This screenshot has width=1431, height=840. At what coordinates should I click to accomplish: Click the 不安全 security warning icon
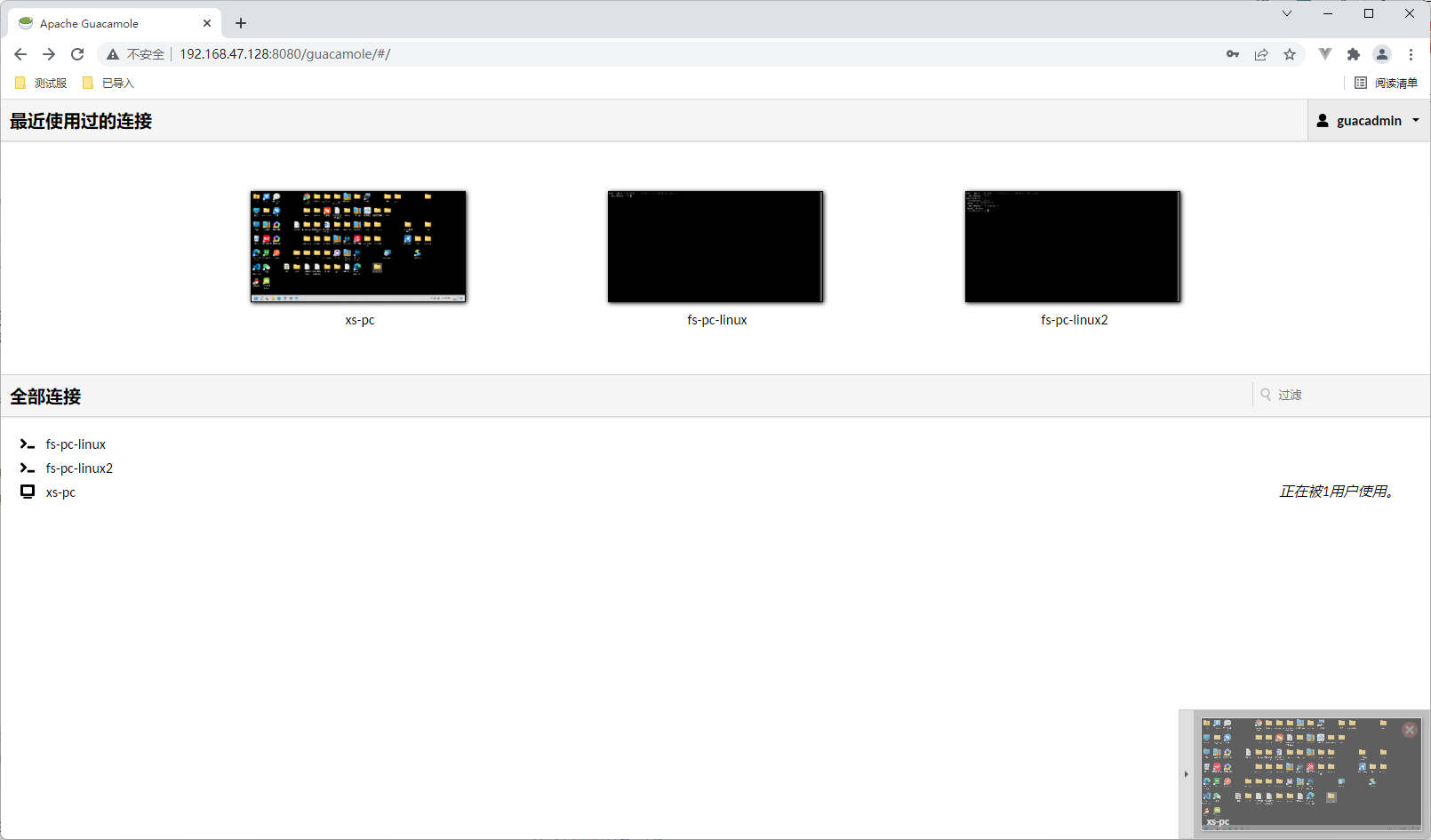point(113,54)
